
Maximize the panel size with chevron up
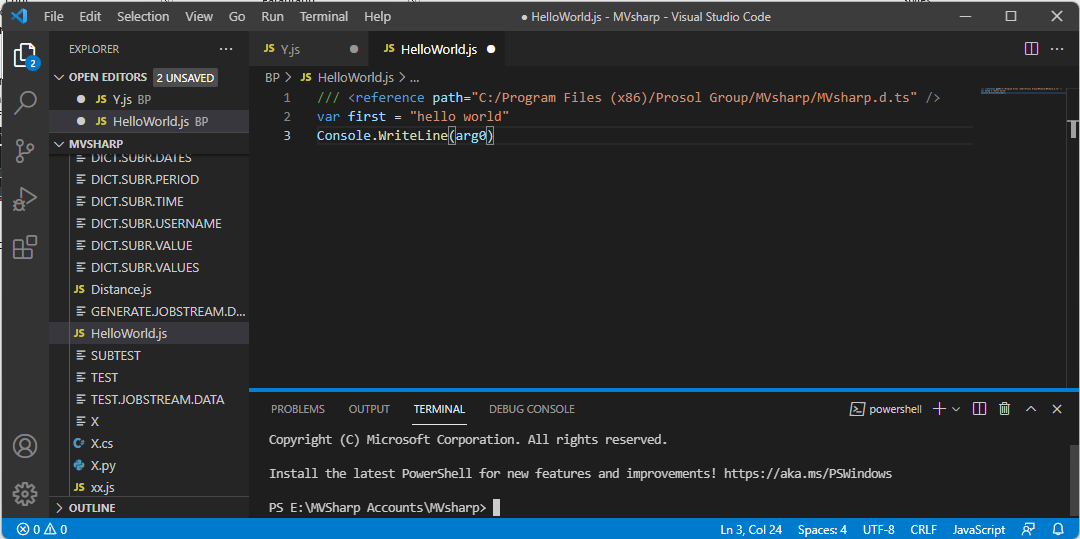[x=1031, y=409]
